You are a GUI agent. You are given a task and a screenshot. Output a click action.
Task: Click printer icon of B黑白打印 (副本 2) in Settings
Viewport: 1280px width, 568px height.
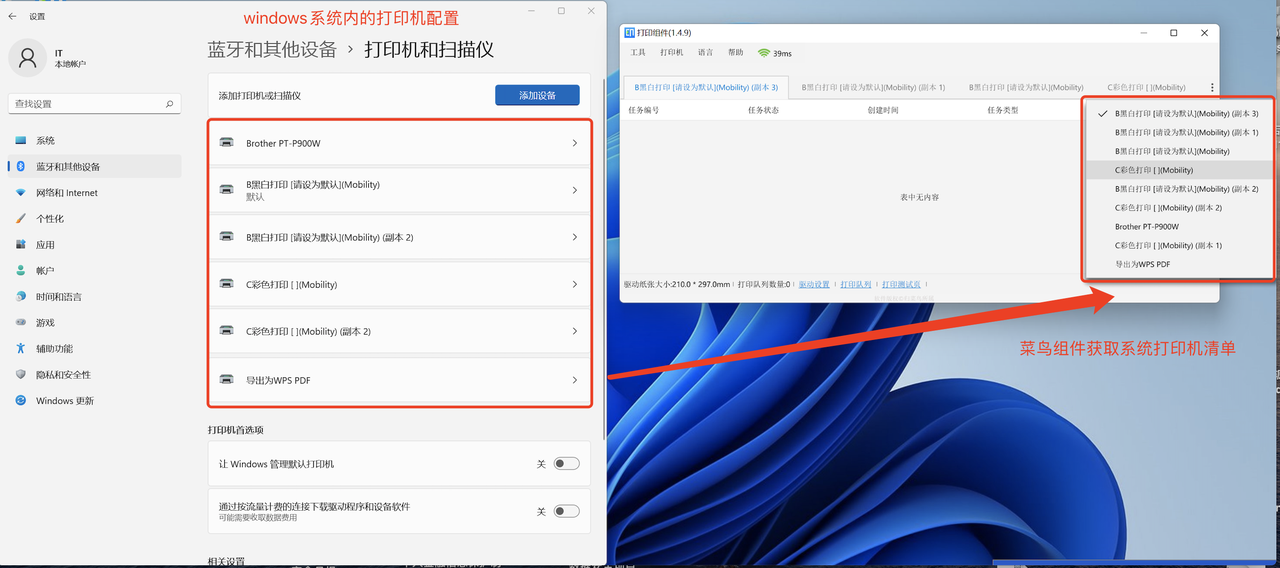[x=227, y=237]
